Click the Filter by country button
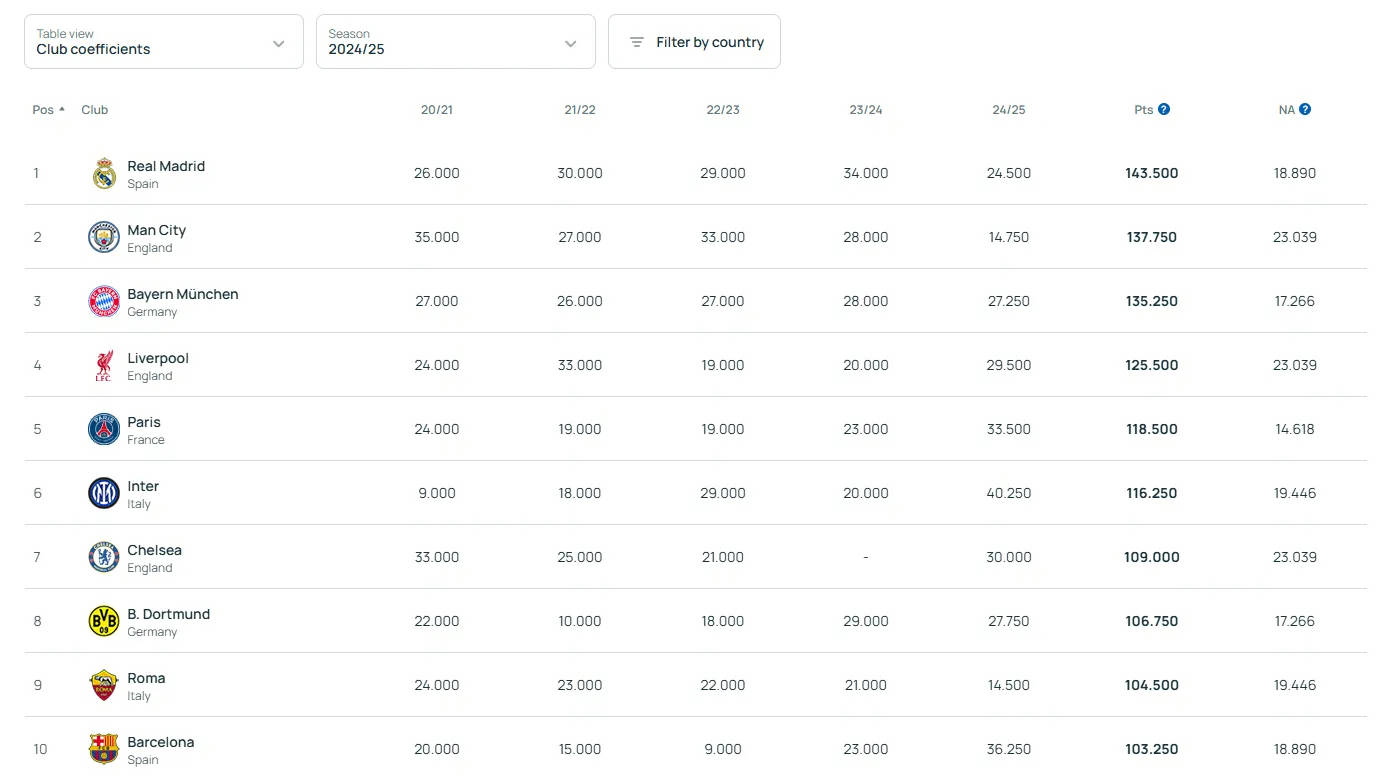The image size is (1380, 784). pyautogui.click(x=694, y=41)
